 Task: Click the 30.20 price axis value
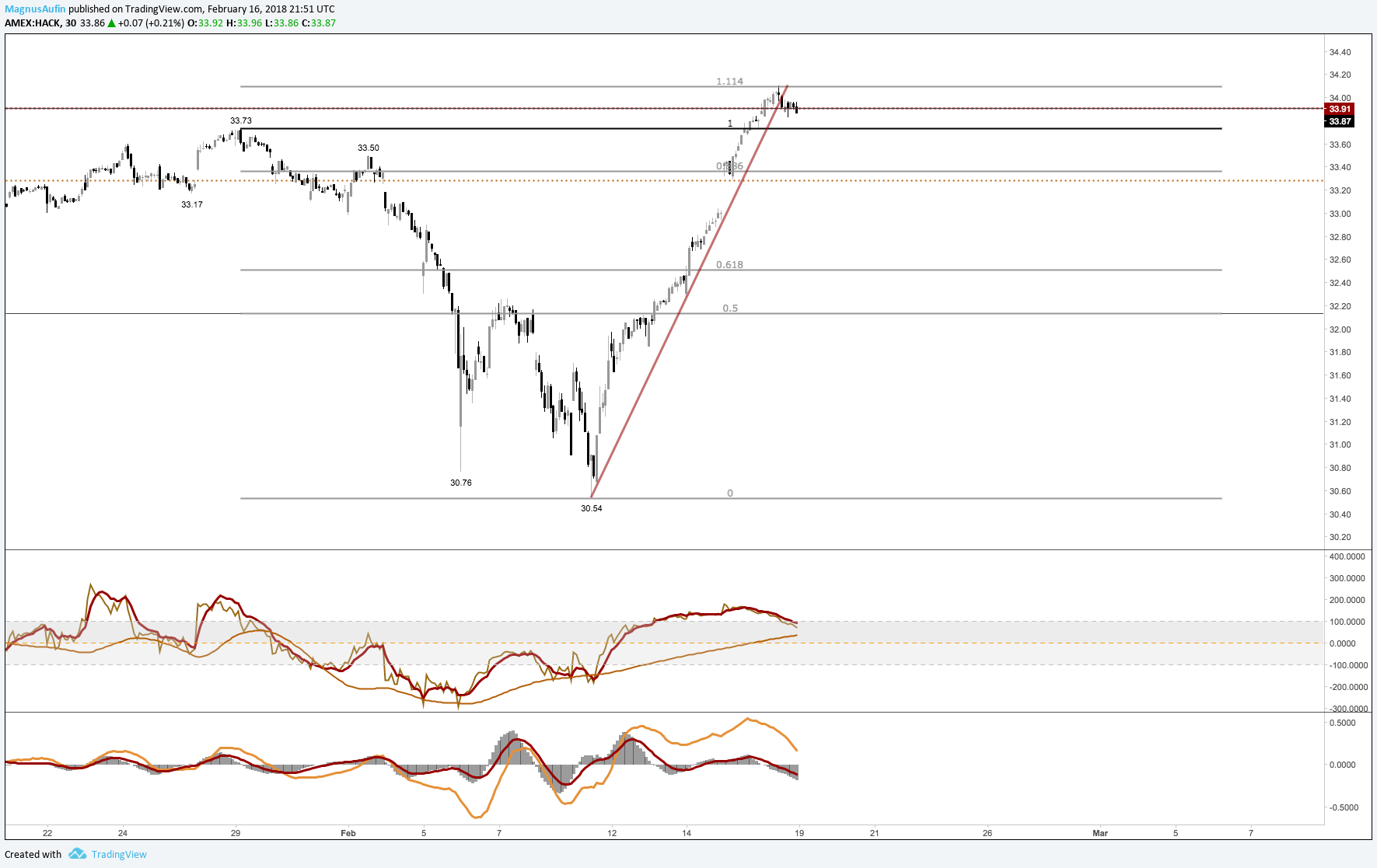tap(1340, 537)
